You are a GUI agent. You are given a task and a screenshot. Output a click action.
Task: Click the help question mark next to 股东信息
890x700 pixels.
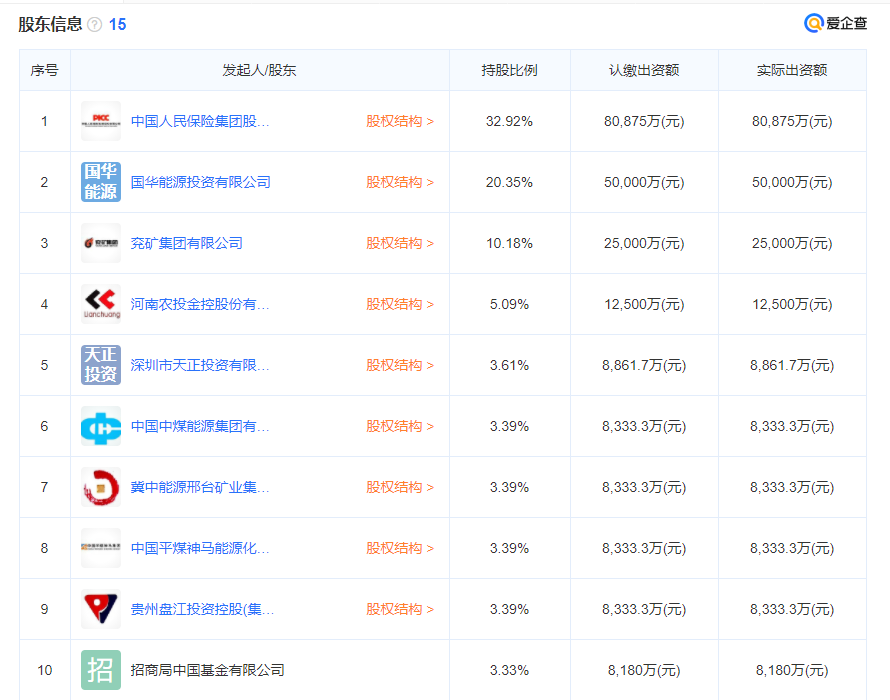pyautogui.click(x=95, y=24)
